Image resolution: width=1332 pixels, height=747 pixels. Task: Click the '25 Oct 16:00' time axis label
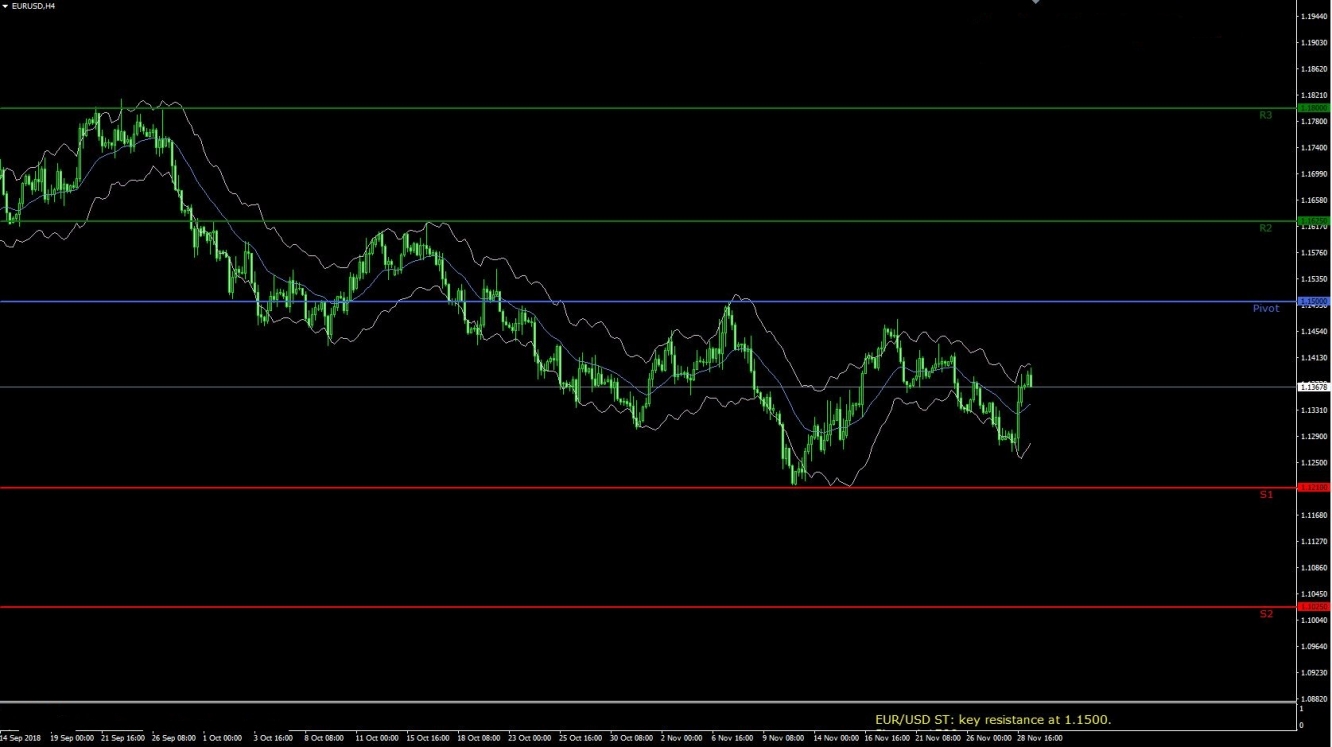[x=582, y=739]
